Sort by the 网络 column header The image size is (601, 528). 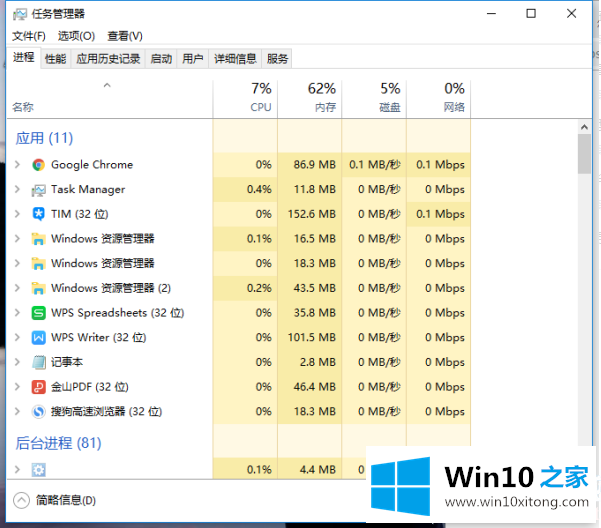[438, 98]
